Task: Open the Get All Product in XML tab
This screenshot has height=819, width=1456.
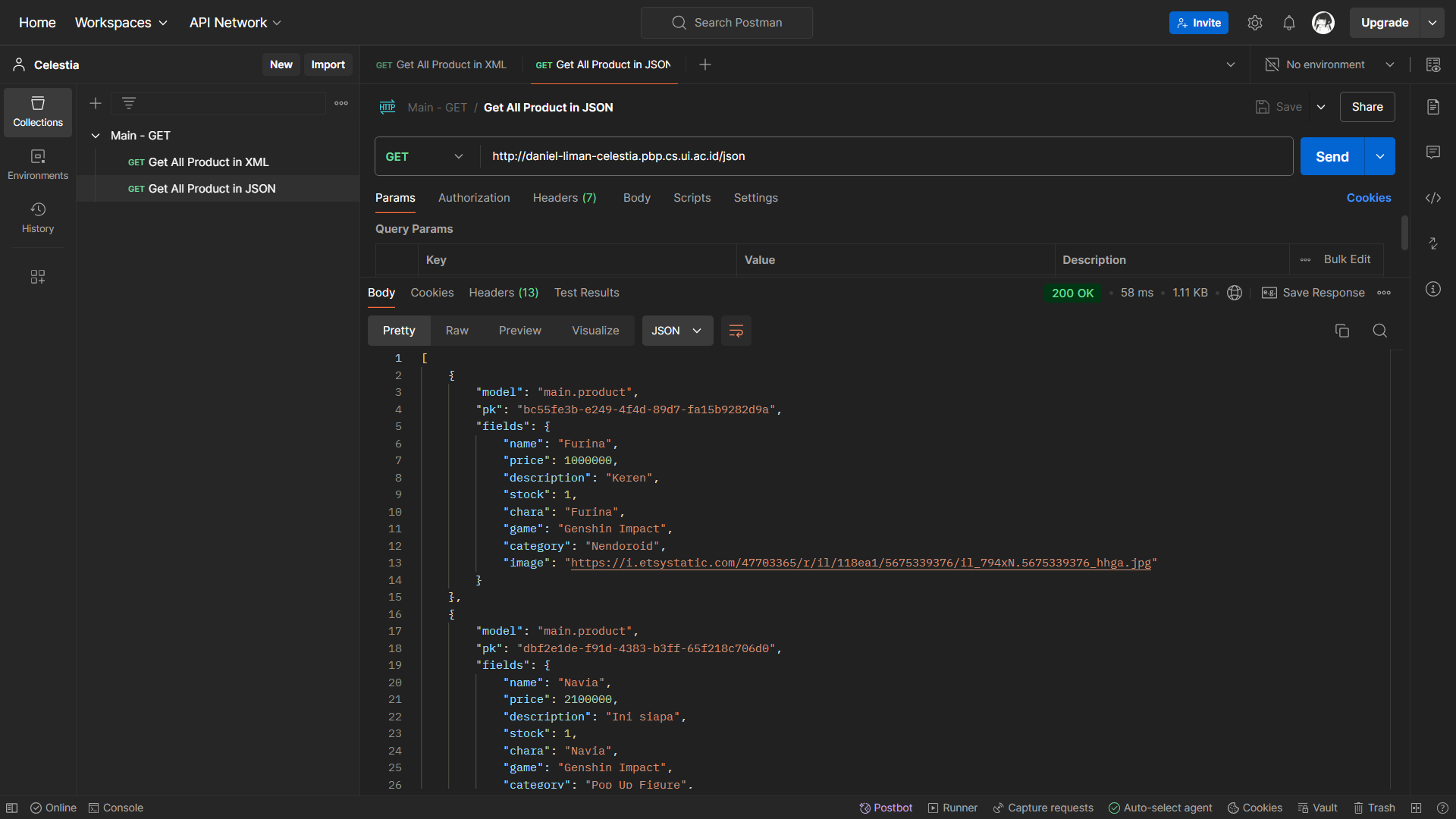Action: (x=441, y=64)
